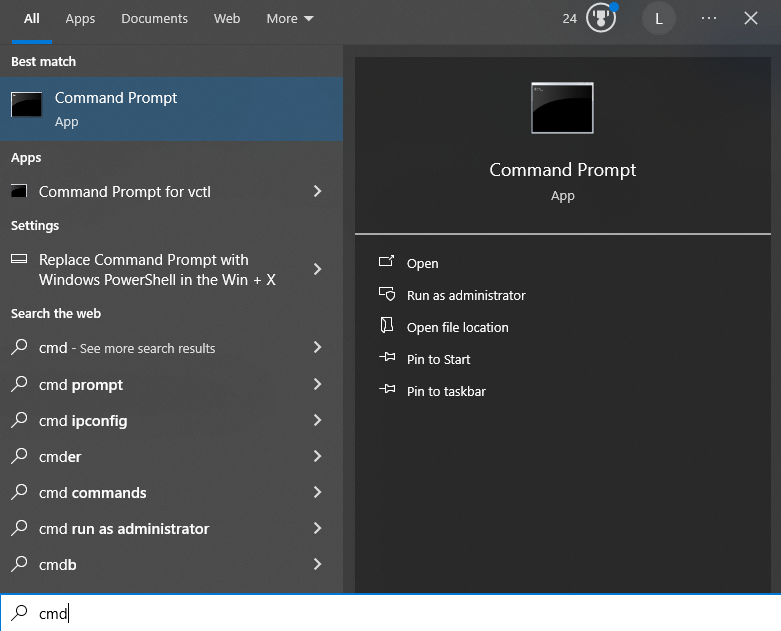Expand Command Prompt for vctl arrow
The height and width of the screenshot is (631, 781).
coord(317,191)
